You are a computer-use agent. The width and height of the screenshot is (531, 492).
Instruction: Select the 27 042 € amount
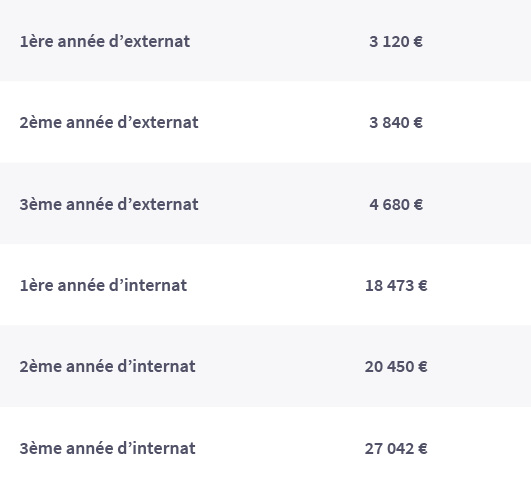pyautogui.click(x=396, y=449)
